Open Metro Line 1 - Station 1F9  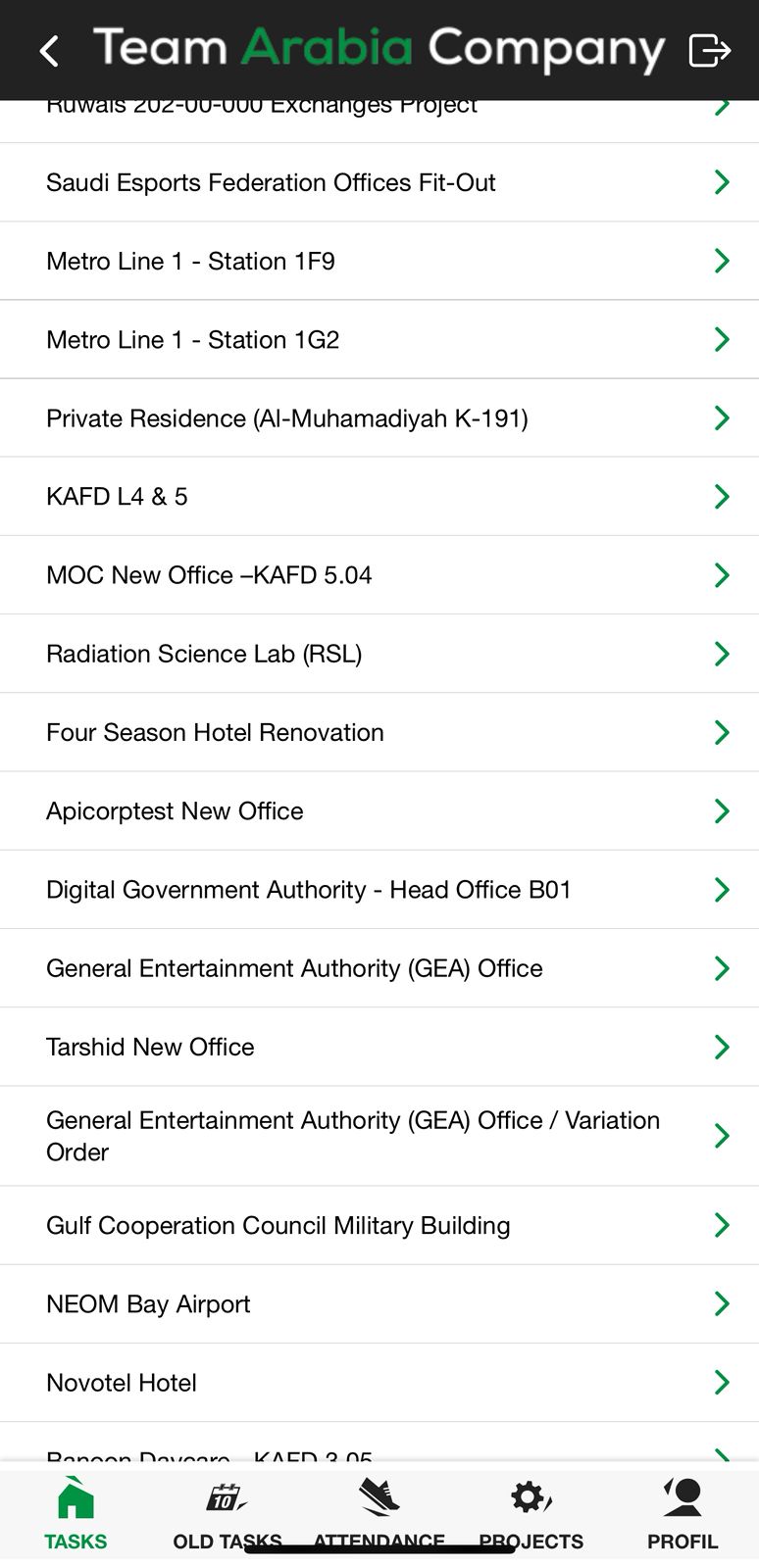pos(190,262)
